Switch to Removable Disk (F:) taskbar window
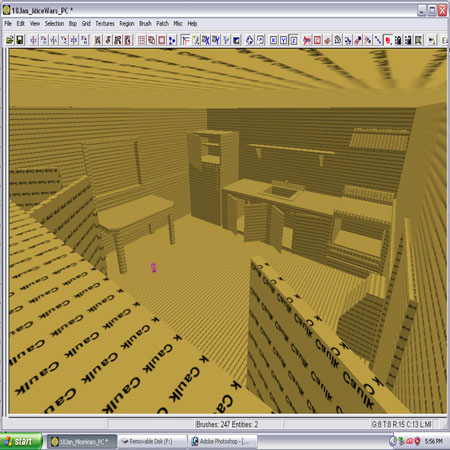The width and height of the screenshot is (450, 450). pyautogui.click(x=151, y=442)
